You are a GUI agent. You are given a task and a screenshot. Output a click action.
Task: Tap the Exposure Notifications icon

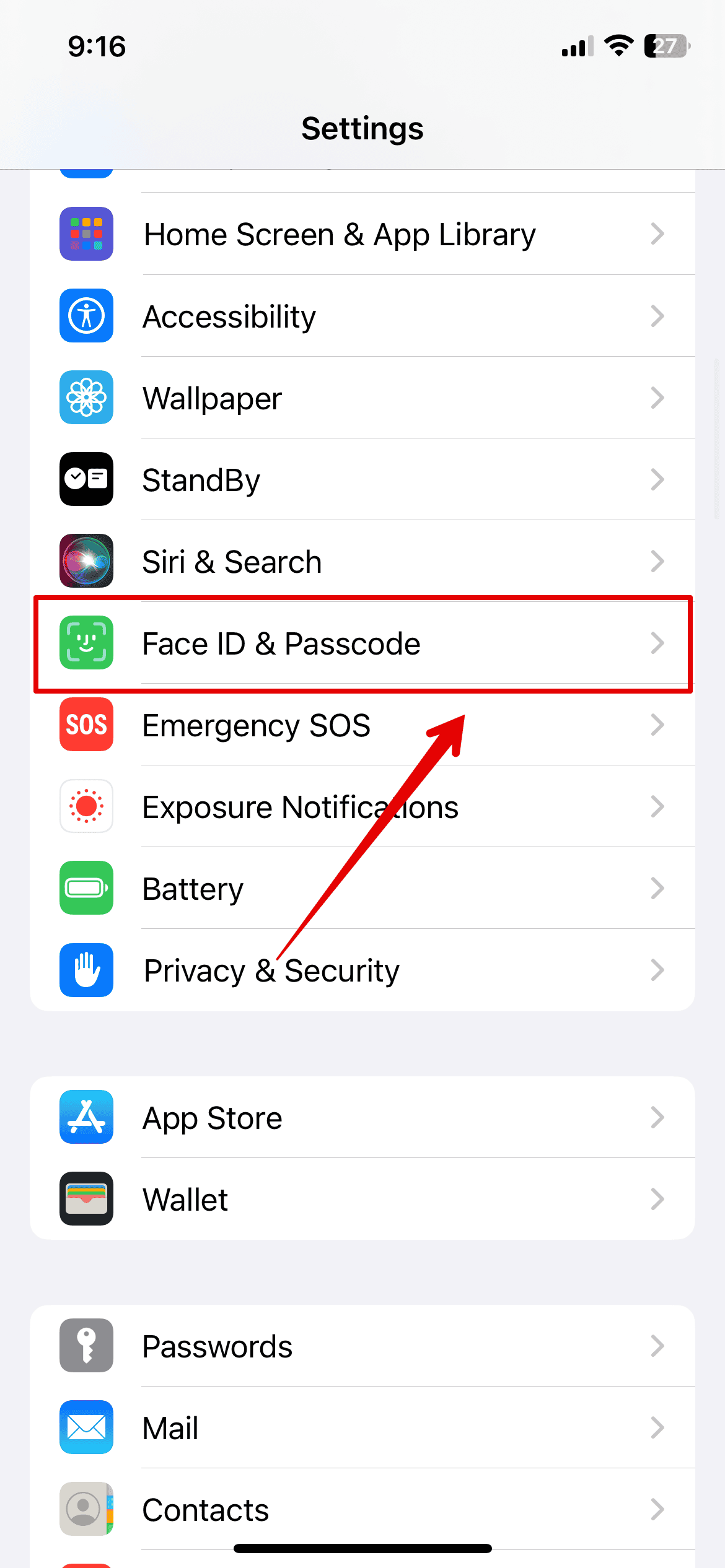(86, 806)
